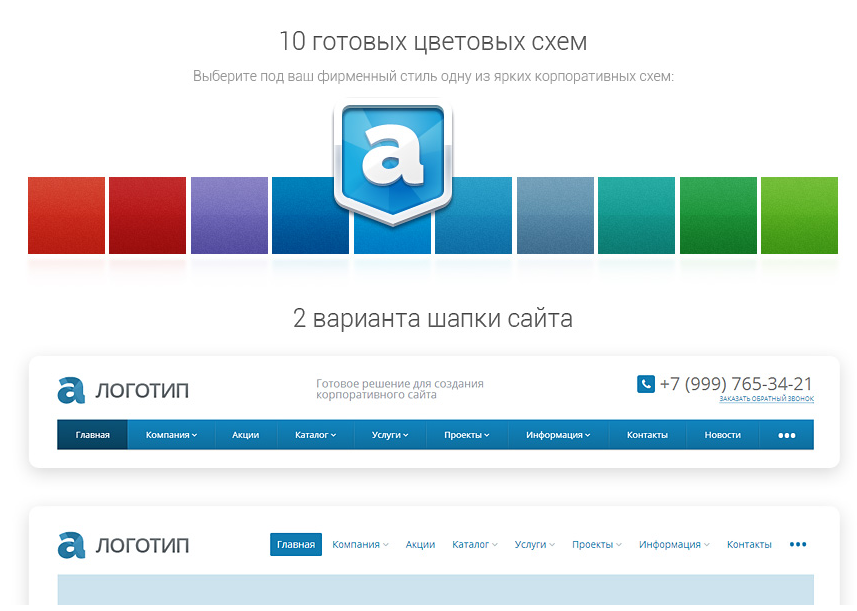Click the Заказать обратный звонок link
Screen dimensions: 857x611
766,399
